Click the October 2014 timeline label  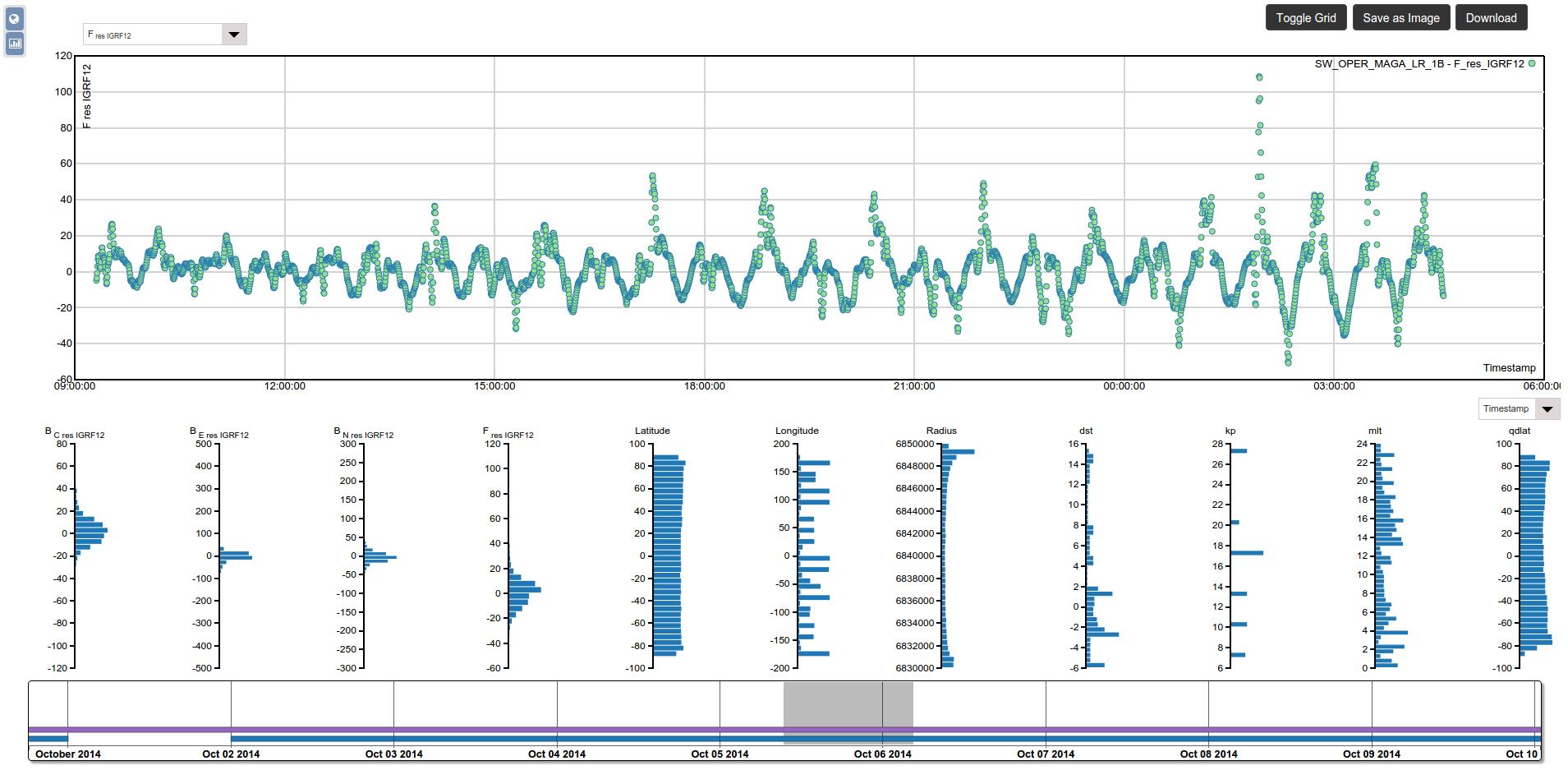click(x=68, y=754)
